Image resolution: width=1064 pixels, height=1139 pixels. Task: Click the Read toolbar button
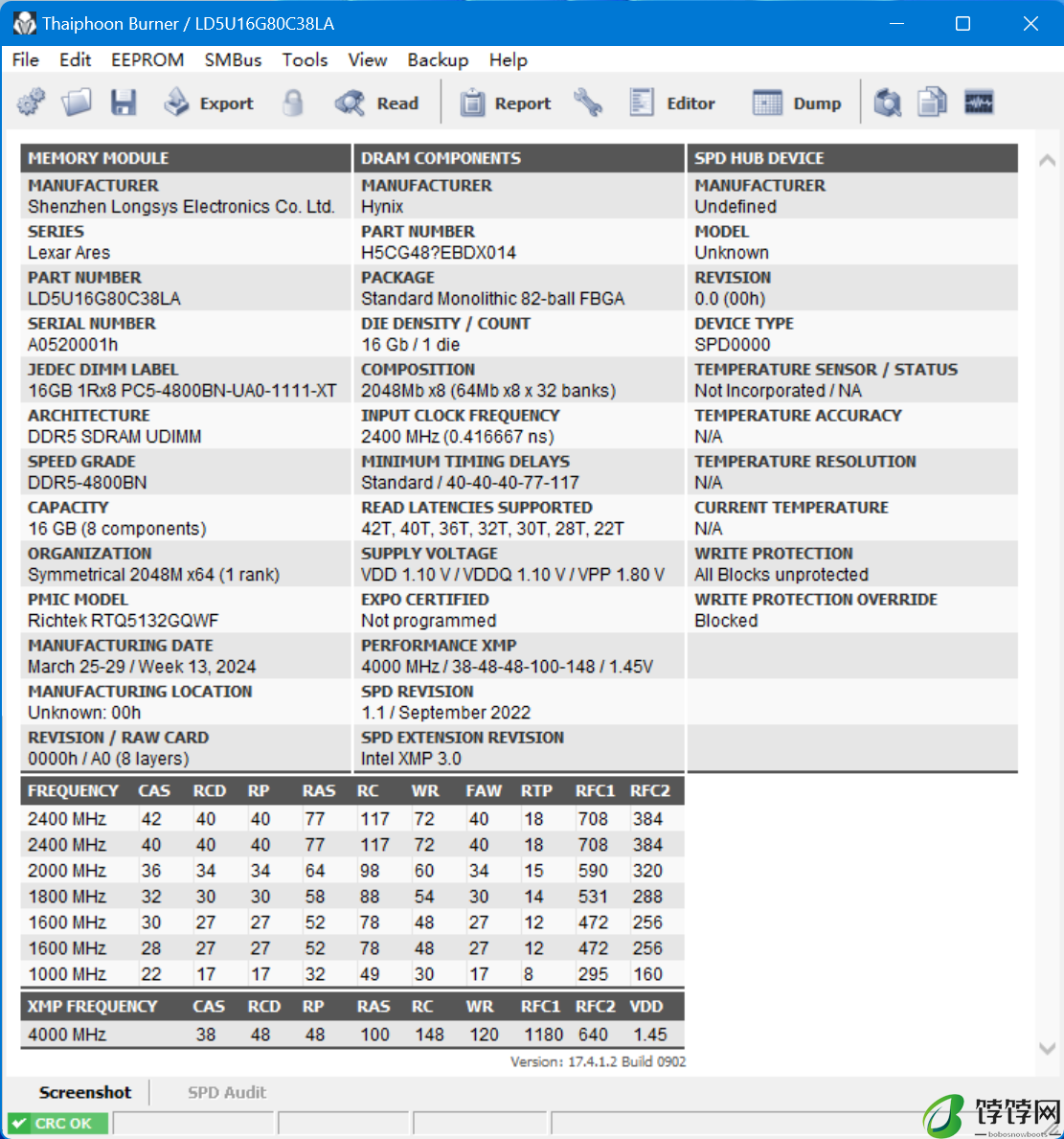tap(377, 103)
